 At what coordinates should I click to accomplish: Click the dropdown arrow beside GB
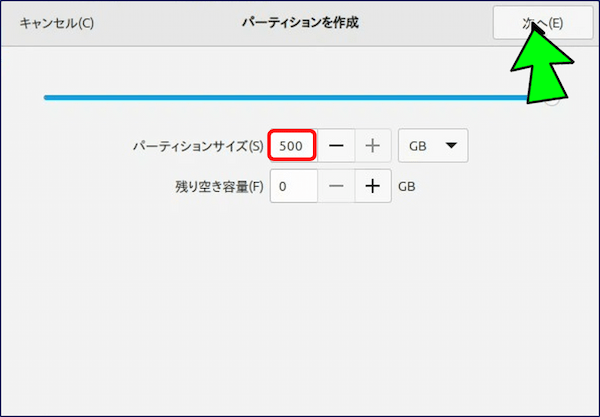[451, 146]
